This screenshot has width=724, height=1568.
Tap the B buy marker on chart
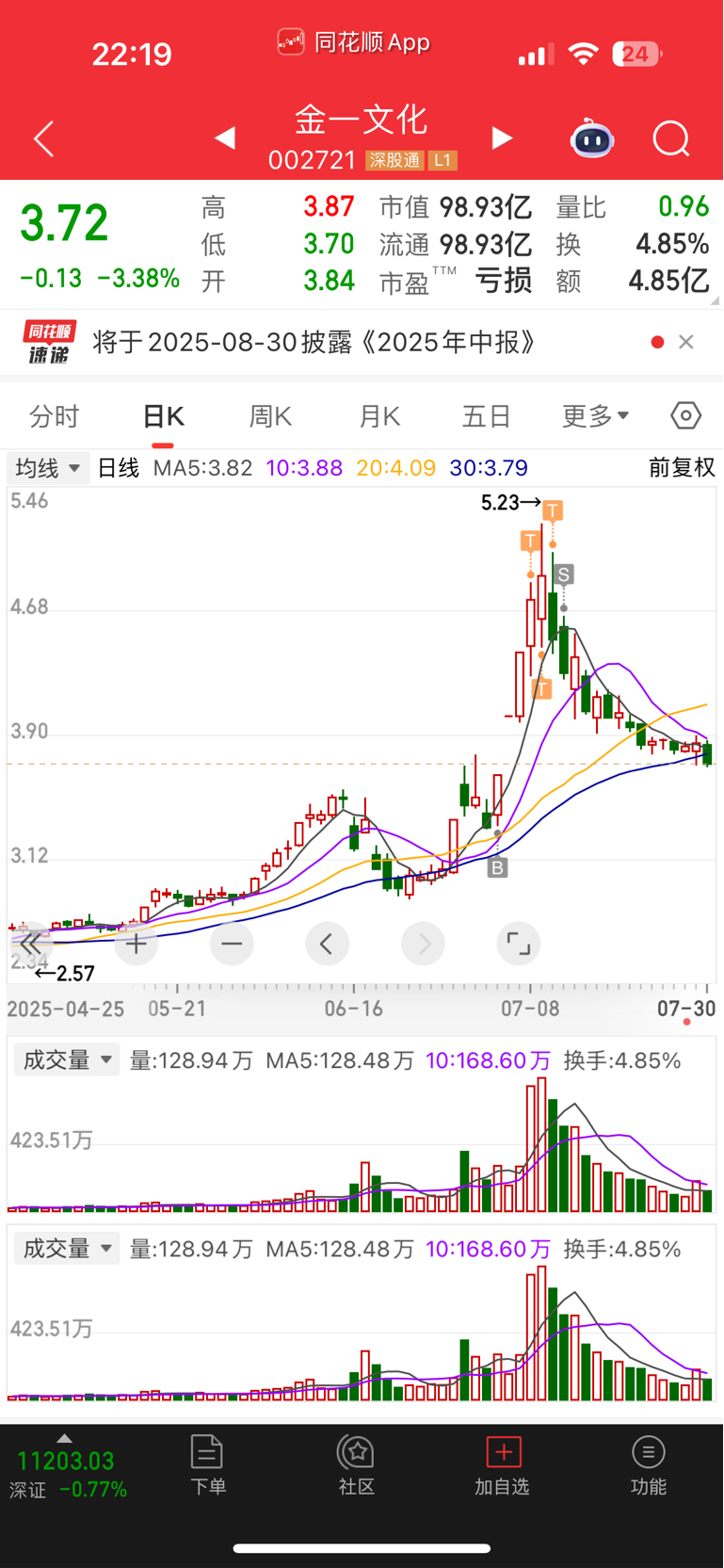coord(497,867)
